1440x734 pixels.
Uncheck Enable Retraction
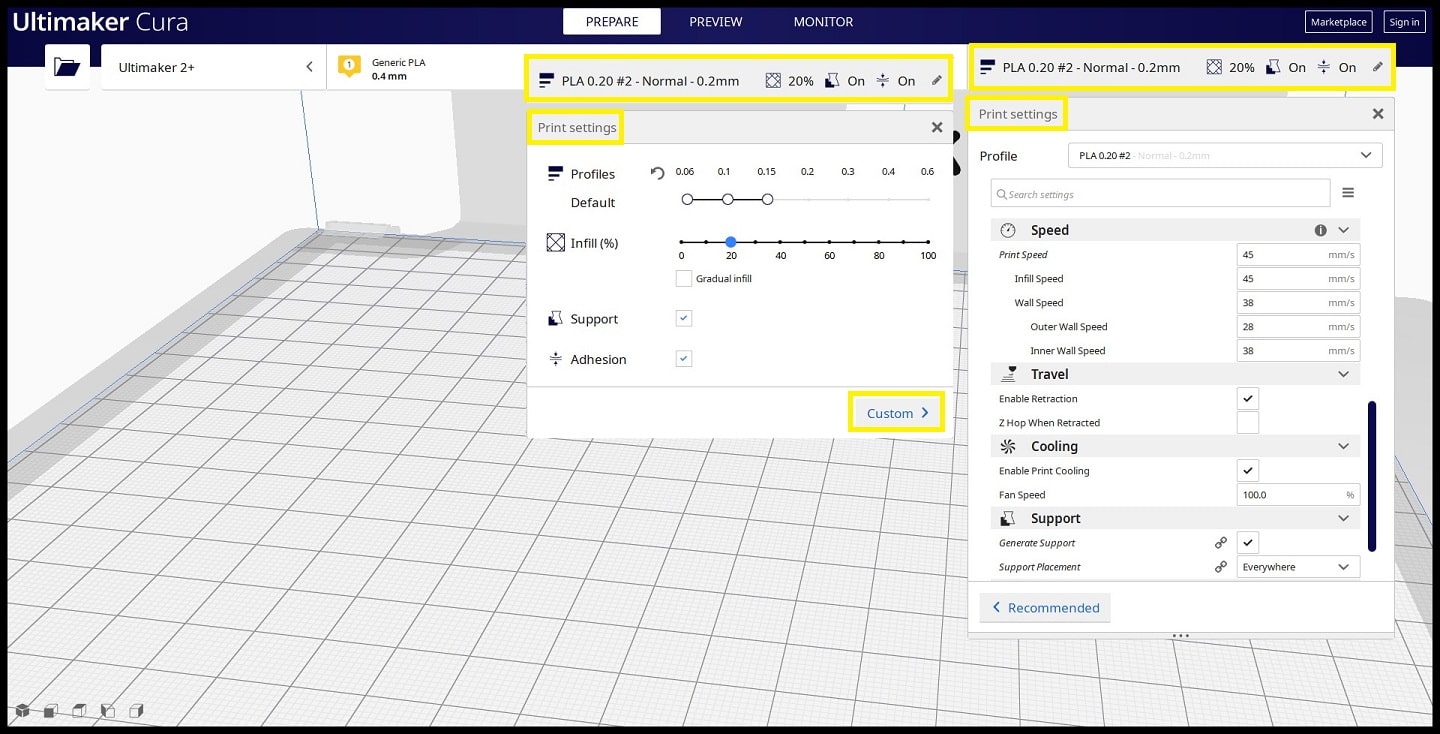pos(1248,398)
